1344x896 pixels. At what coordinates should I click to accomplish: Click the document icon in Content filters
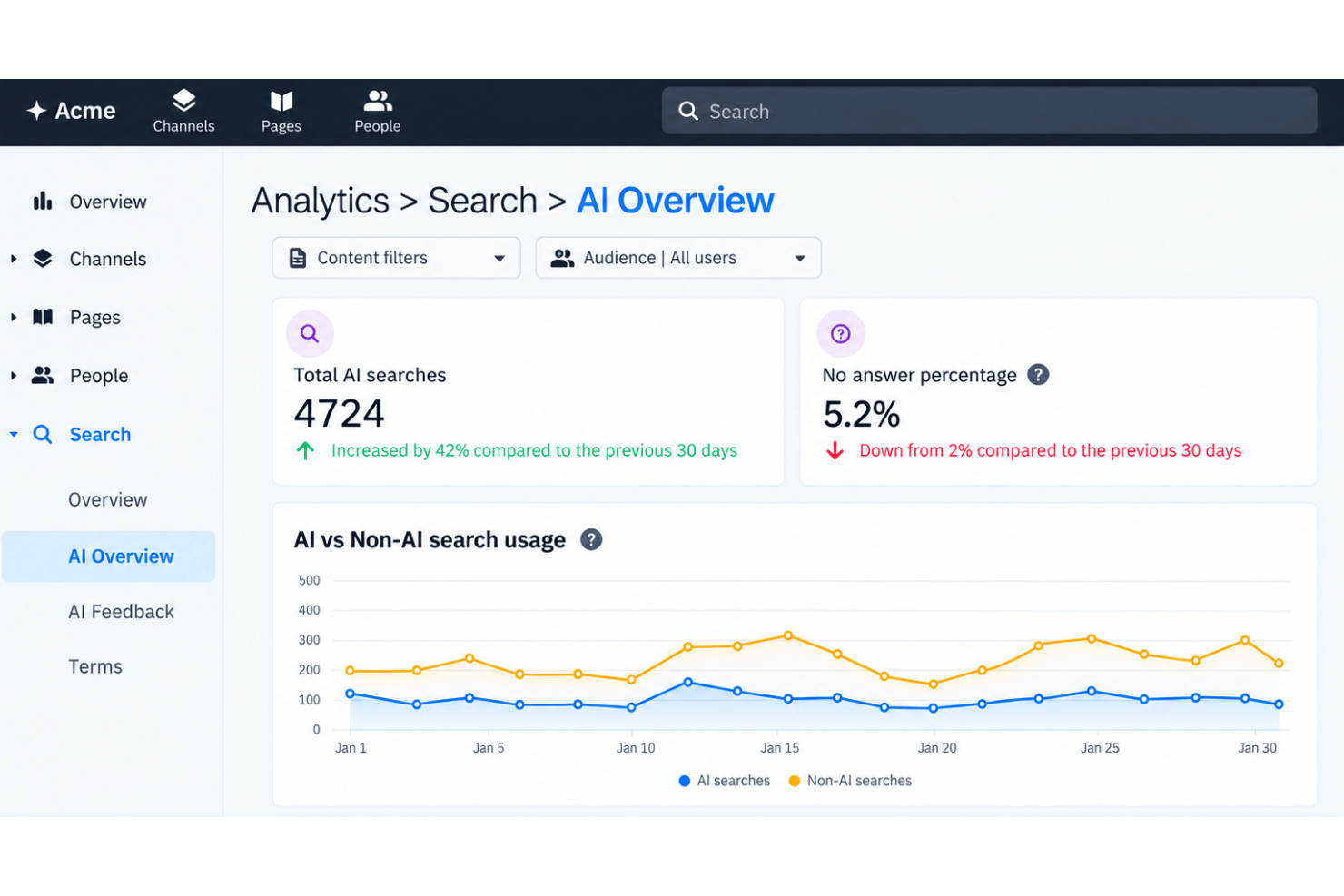[297, 258]
